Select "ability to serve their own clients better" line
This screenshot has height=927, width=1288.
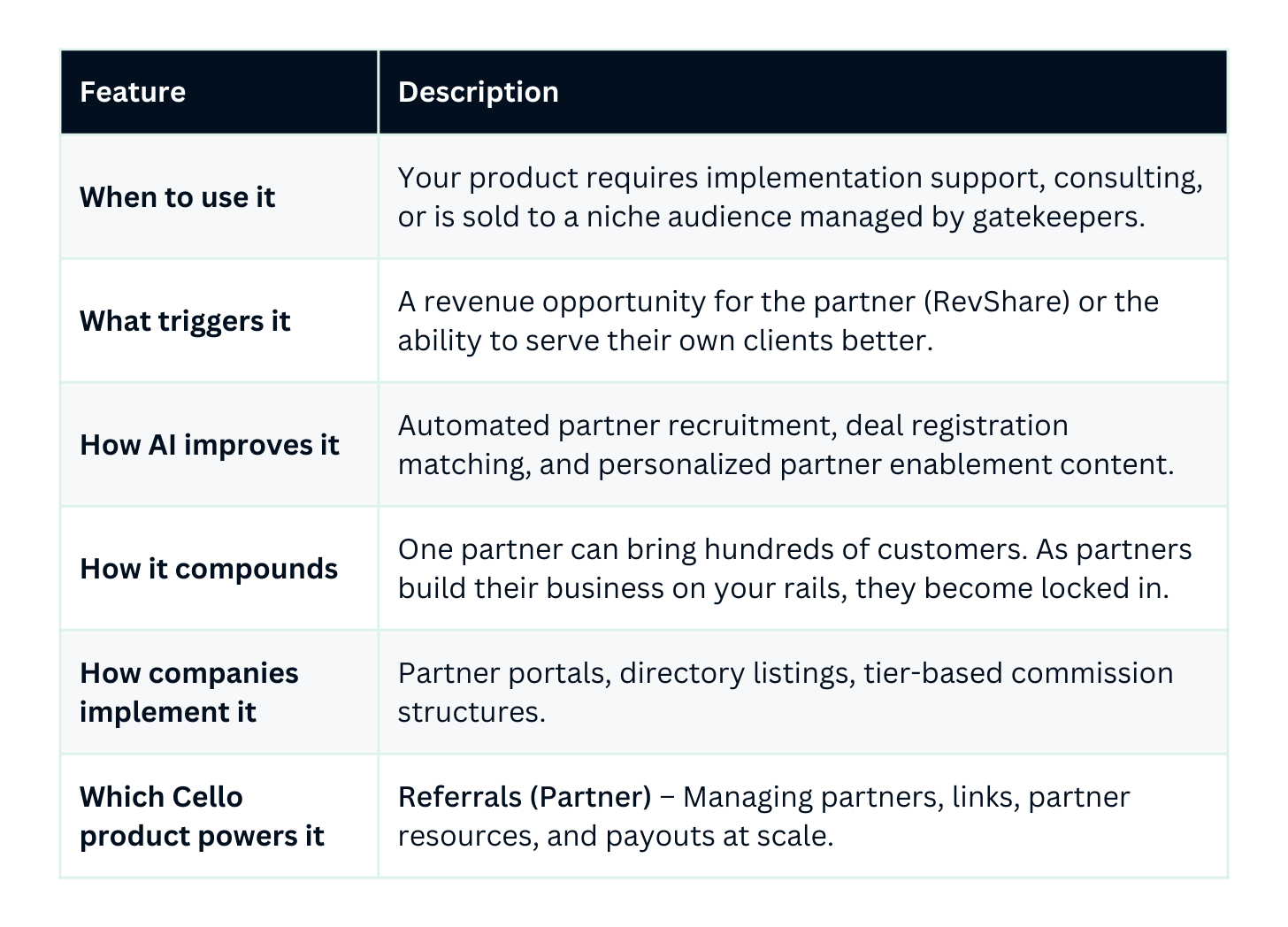tap(664, 341)
